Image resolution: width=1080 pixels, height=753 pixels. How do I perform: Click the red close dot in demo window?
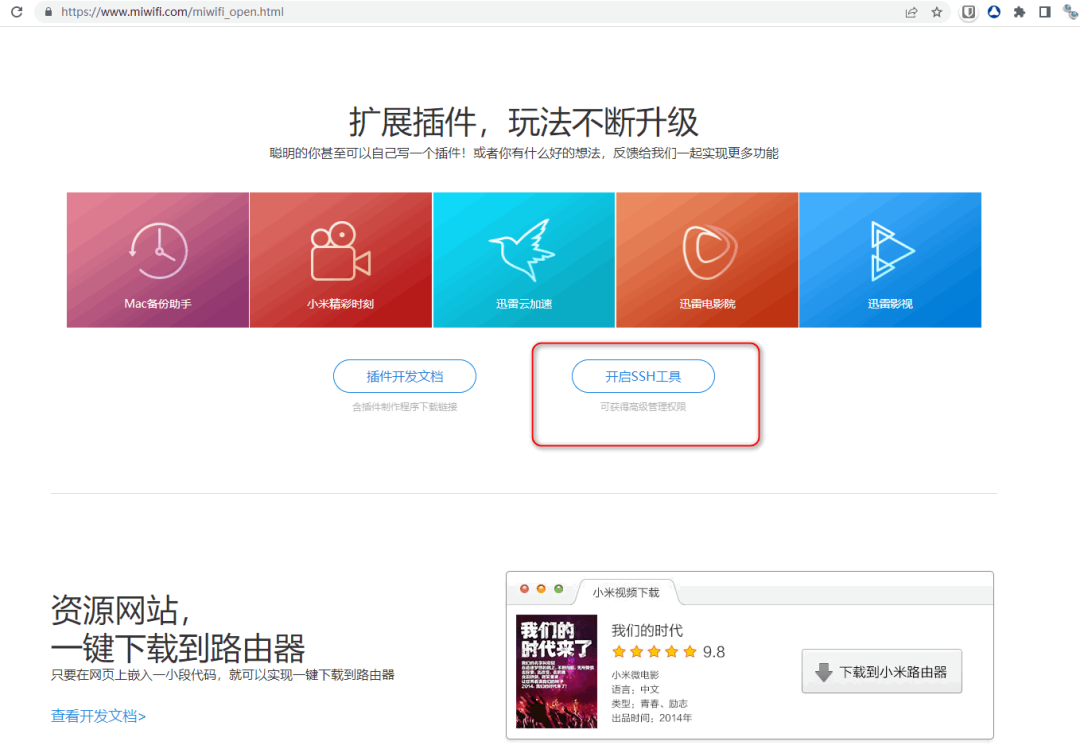click(x=524, y=588)
